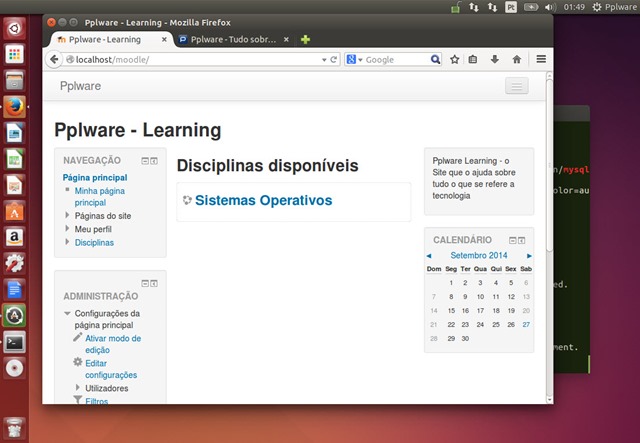640x443 pixels.
Task: Open Amazon launcher icon
Action: click(14, 238)
